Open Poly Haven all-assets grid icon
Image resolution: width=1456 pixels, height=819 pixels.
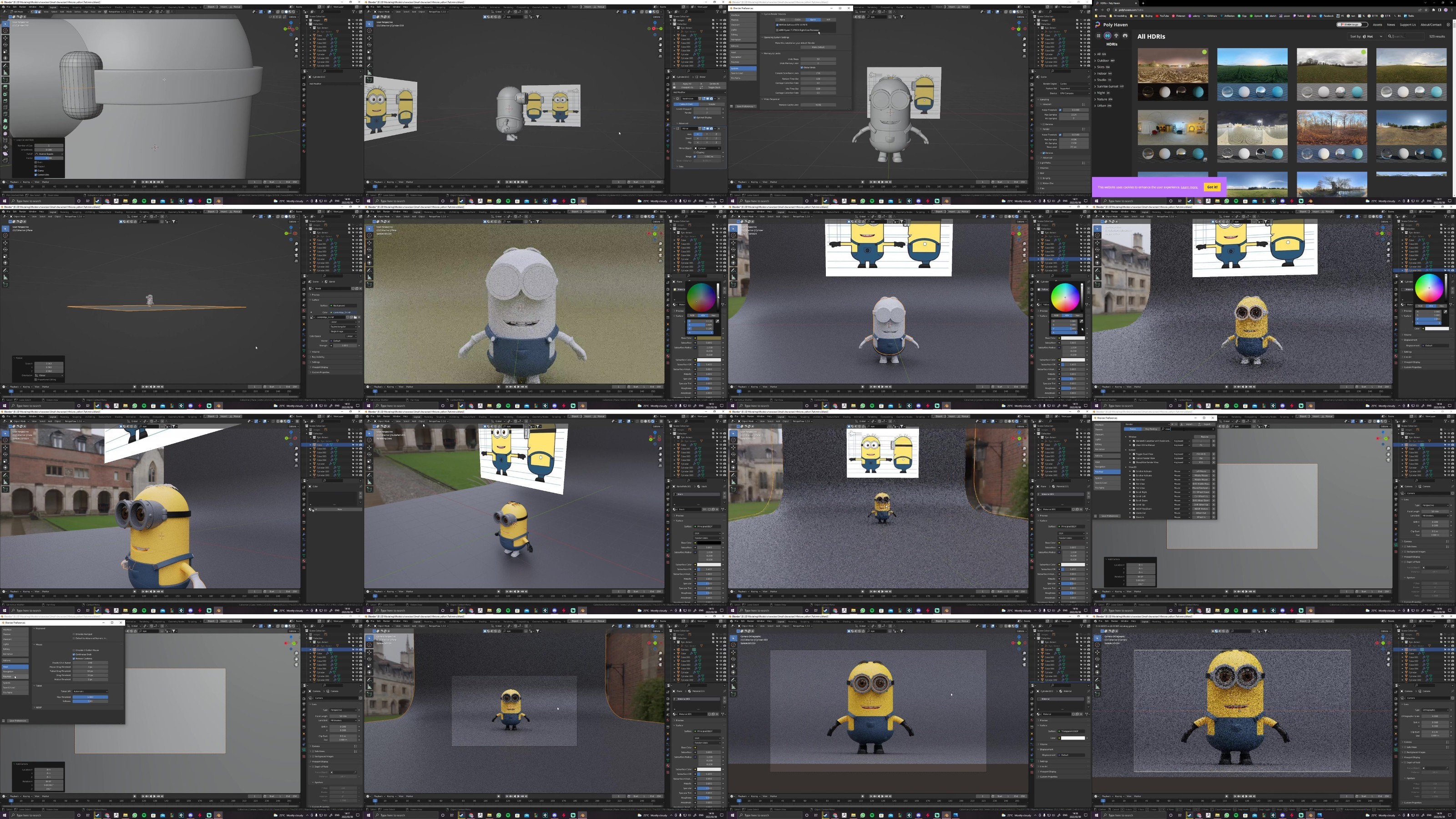(1098, 35)
